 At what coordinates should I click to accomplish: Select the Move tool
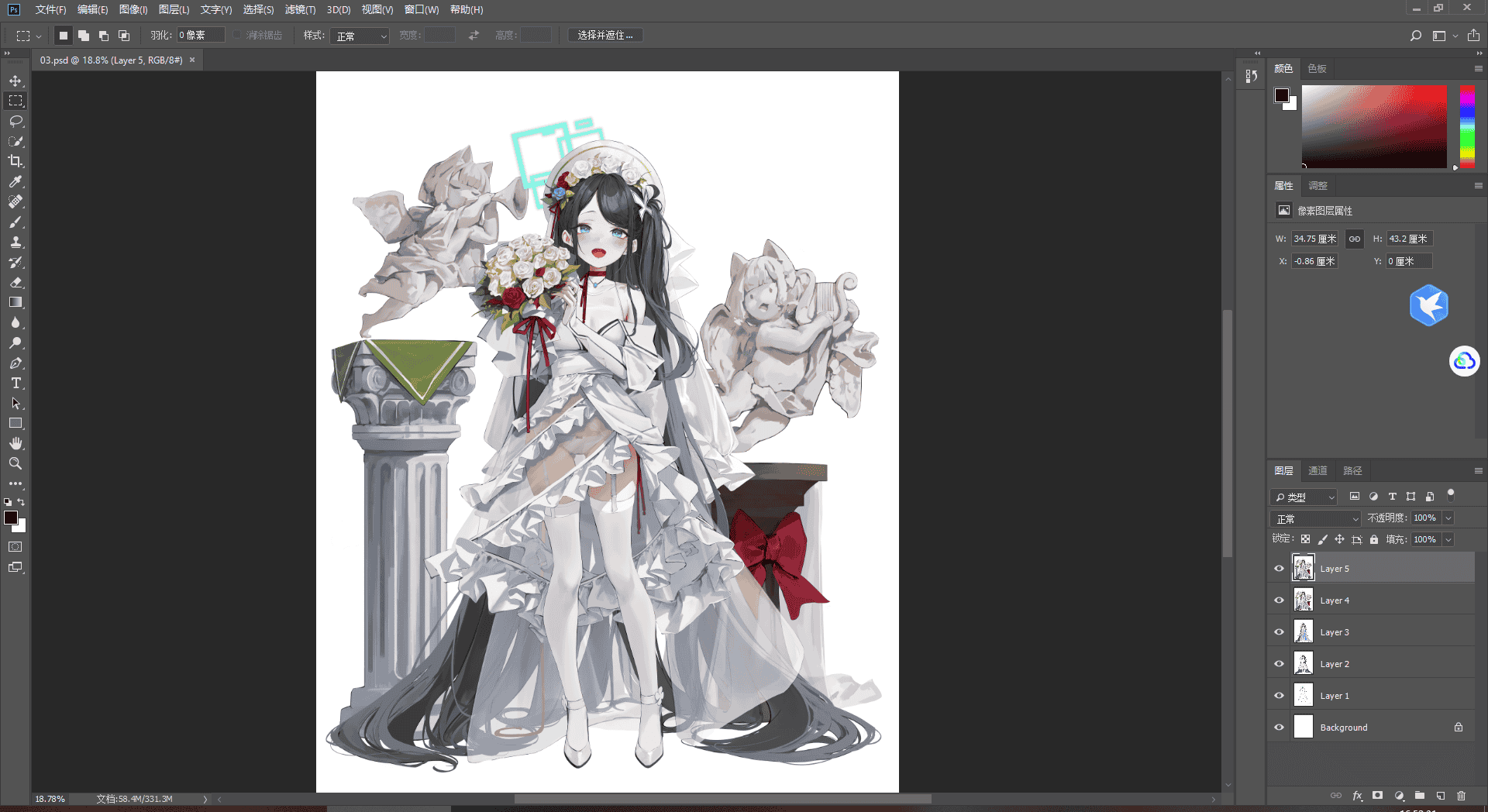click(x=15, y=81)
